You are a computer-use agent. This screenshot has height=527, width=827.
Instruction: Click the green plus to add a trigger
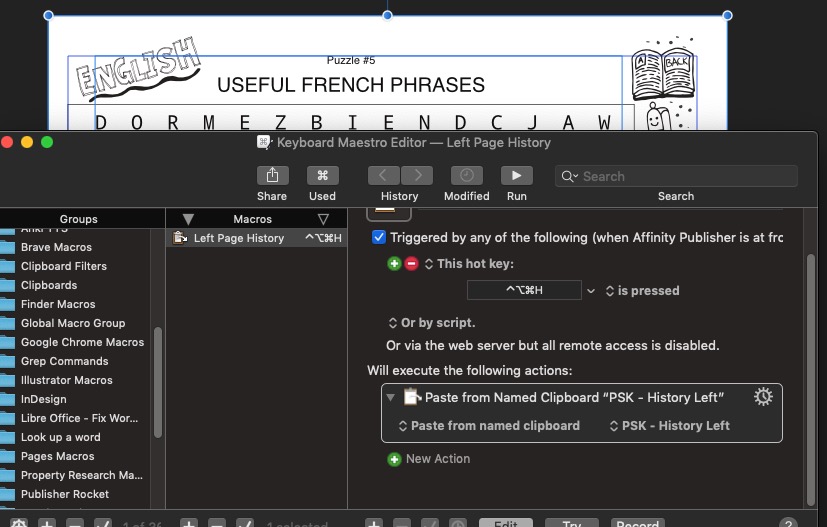tap(394, 263)
